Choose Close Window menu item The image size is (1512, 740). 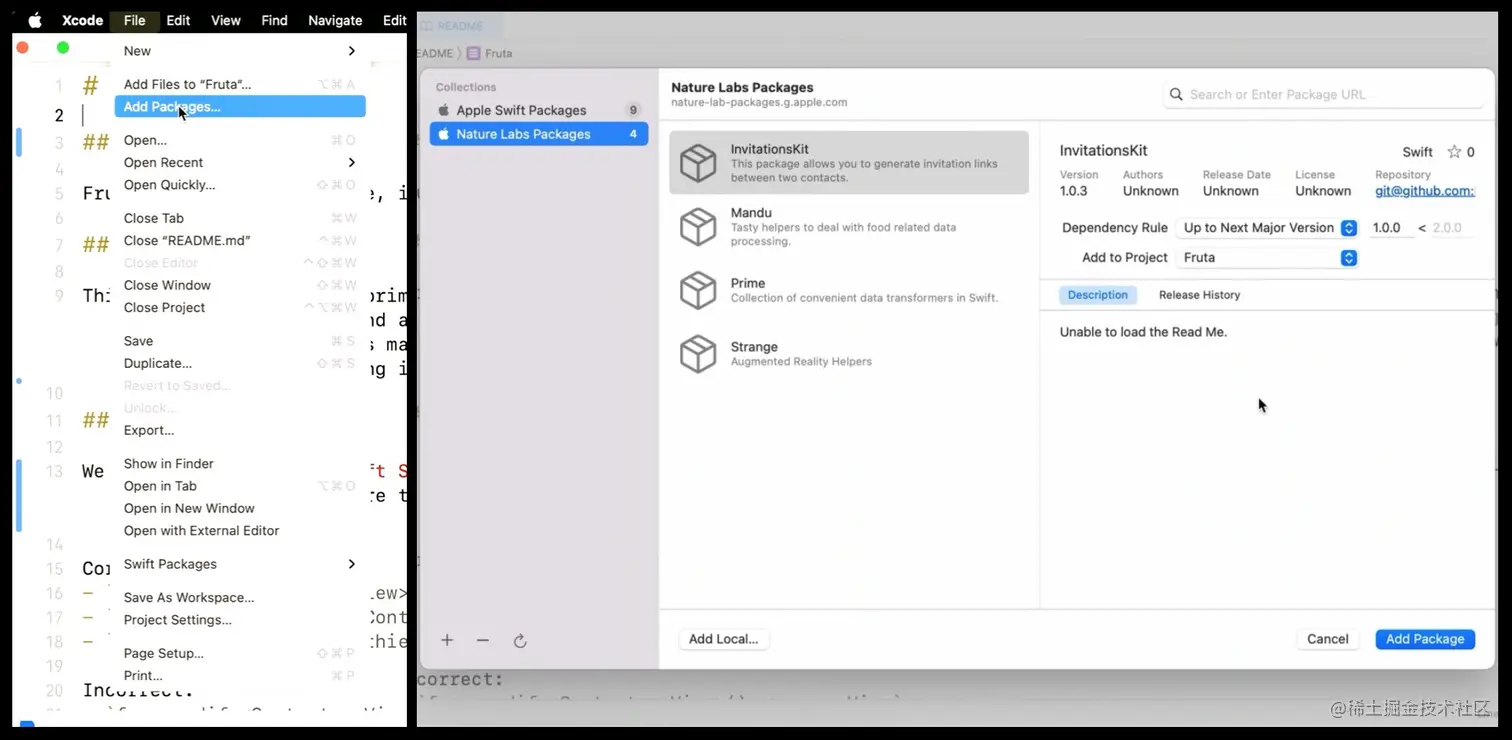(x=240, y=285)
